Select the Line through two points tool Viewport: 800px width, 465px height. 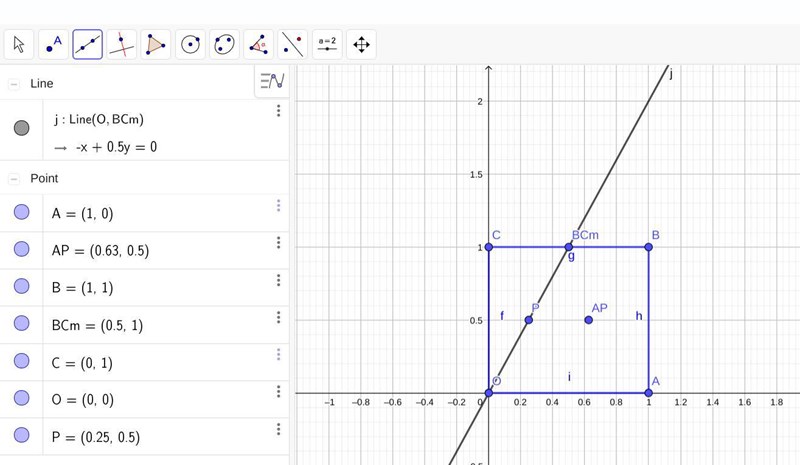pyautogui.click(x=88, y=44)
